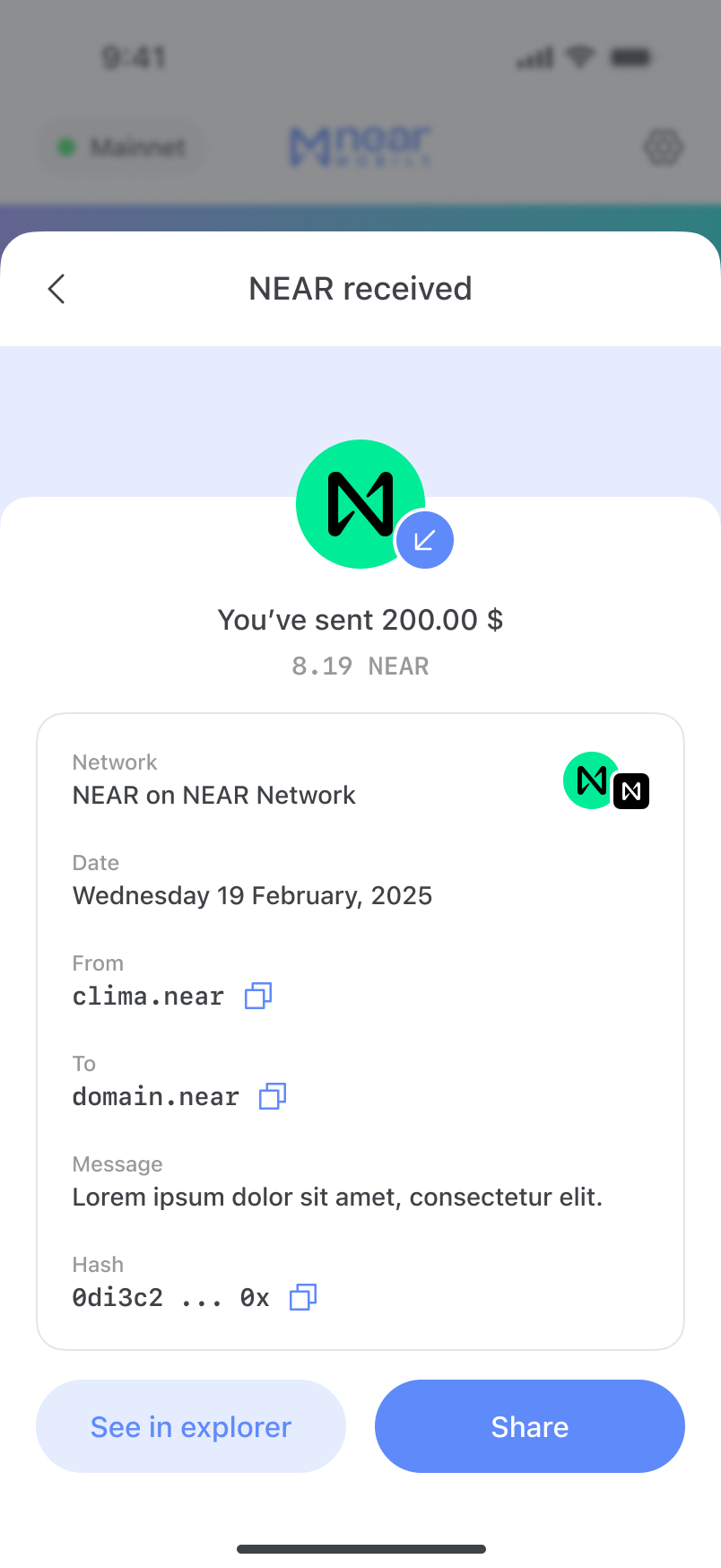Open the Mainnet network selector
This screenshot has height=1568, width=721.
point(122,147)
